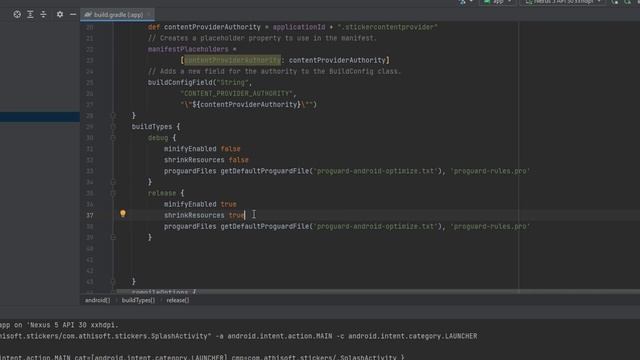640x360 pixels.
Task: Click 'minifyEnabled false' in the debug block
Action: 202,149
